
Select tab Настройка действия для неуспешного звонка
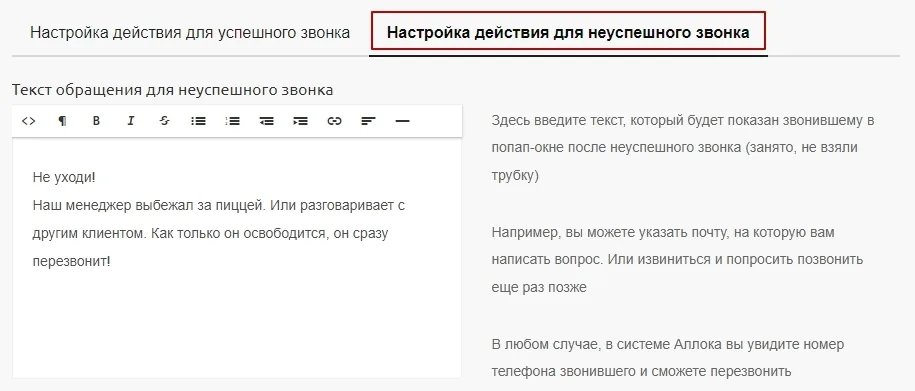click(568, 32)
